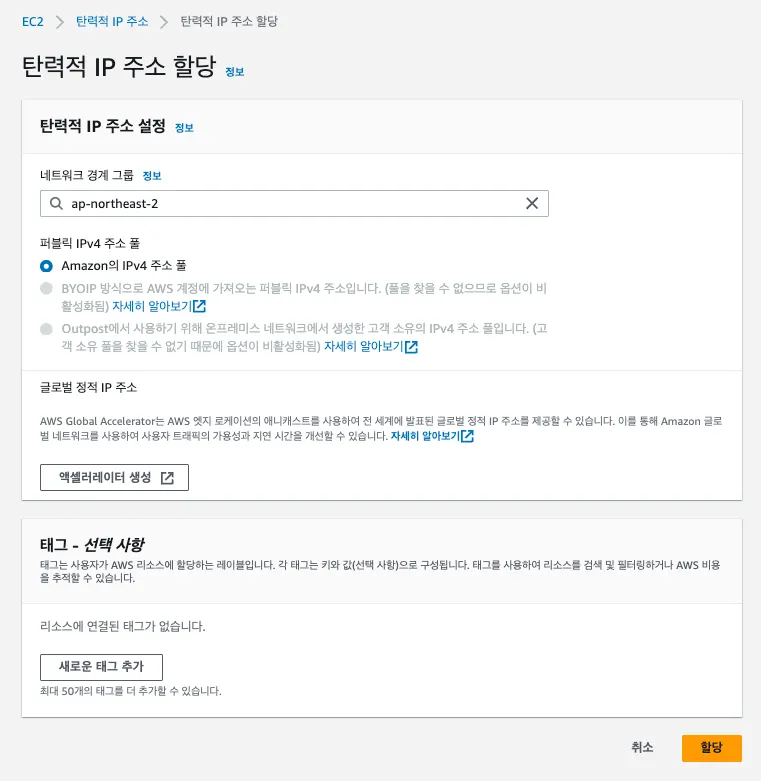Viewport: 761px width, 781px height.
Task: Clear the ap-northeast-2 selection with the X icon
Action: pyautogui.click(x=532, y=204)
